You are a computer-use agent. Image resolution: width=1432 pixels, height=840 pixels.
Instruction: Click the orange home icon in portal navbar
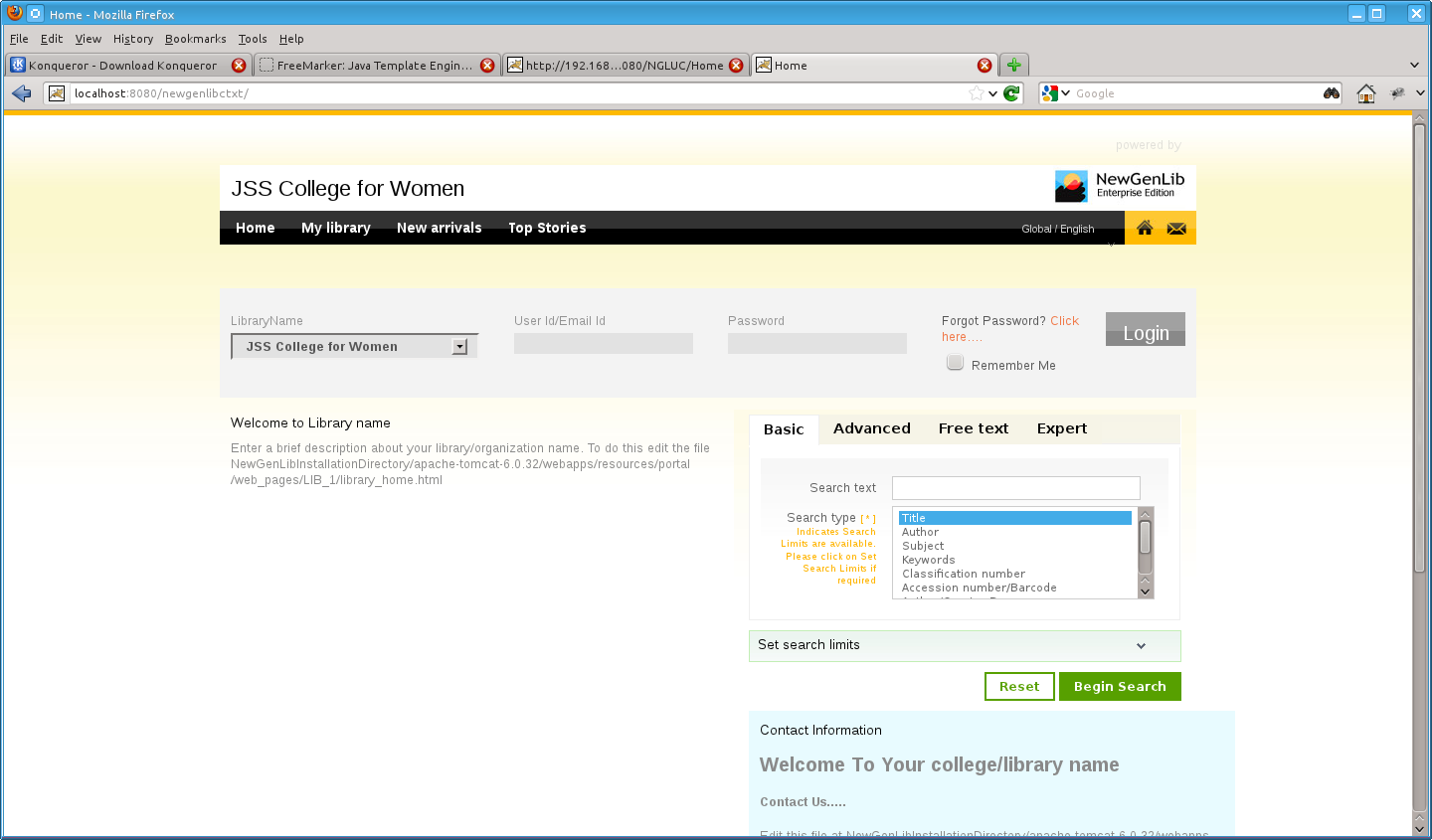point(1145,228)
